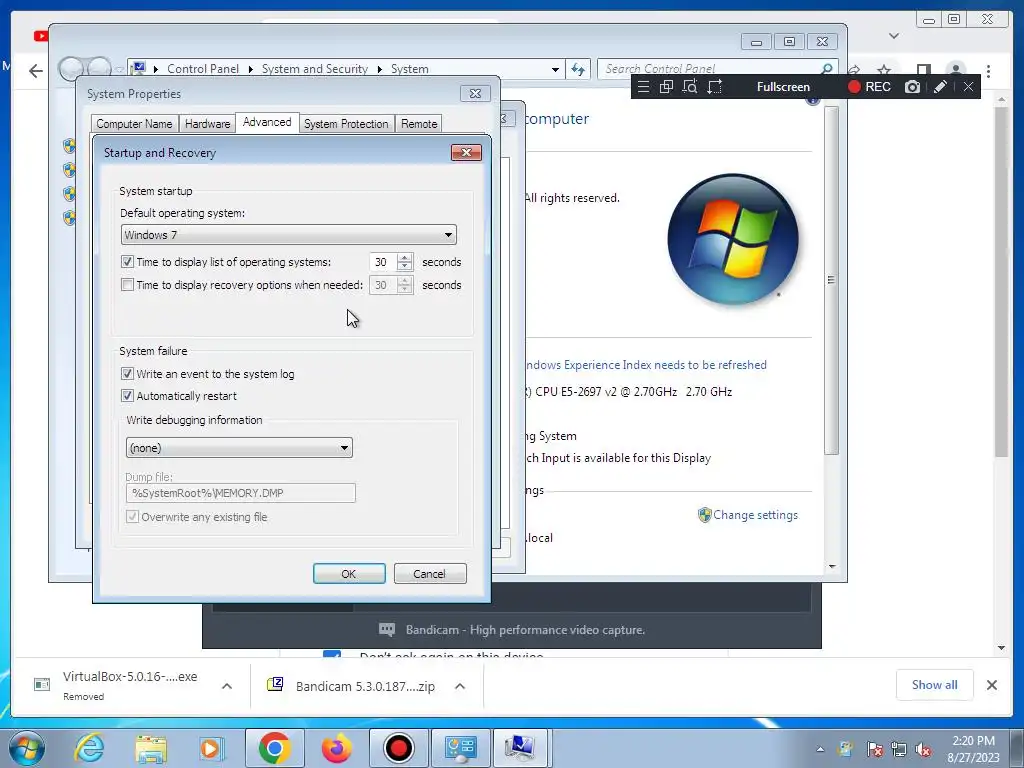Uncheck Write an event to system log
Screen dimensions: 1024x768
[x=127, y=374]
